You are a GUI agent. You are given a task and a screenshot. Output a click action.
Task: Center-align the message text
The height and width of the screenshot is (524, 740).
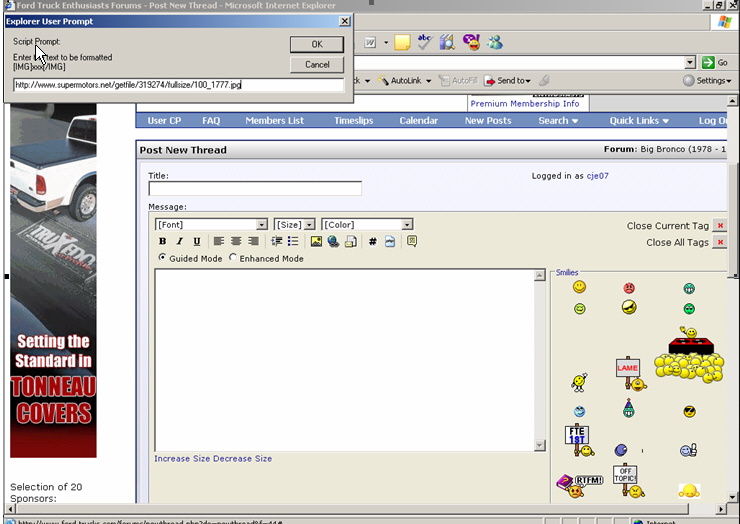[236, 241]
